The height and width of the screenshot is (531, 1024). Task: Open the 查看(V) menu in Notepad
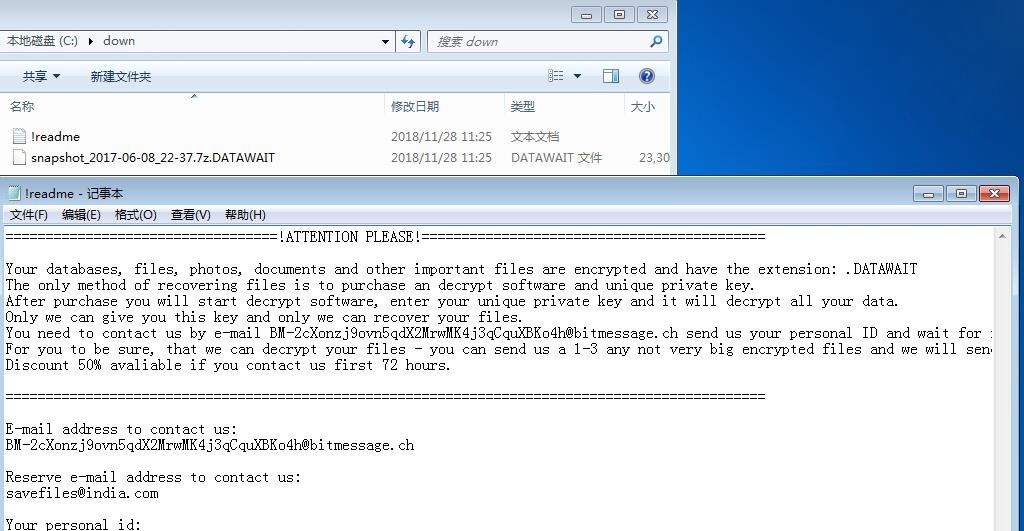[190, 215]
